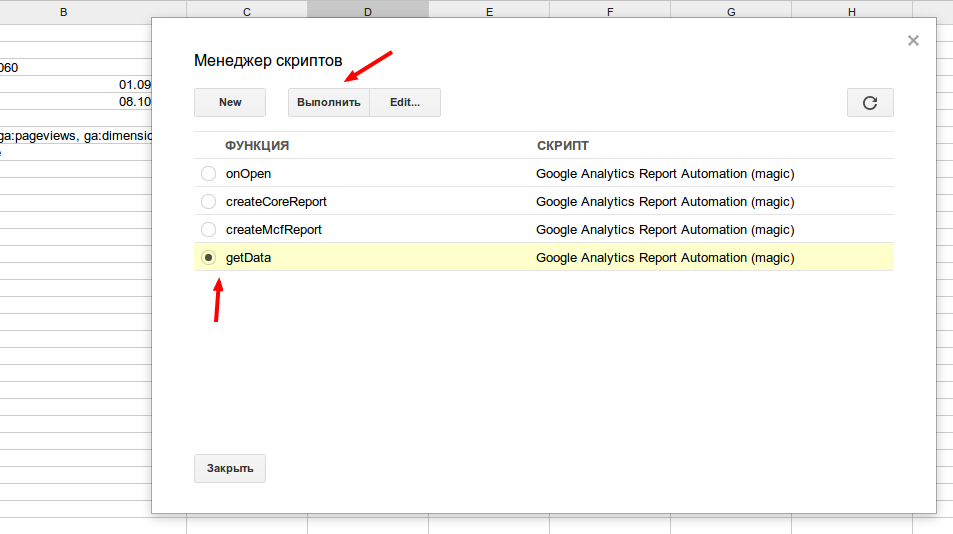The width and height of the screenshot is (953, 534).
Task: Click the refresh icon in script manager
Action: tap(870, 102)
